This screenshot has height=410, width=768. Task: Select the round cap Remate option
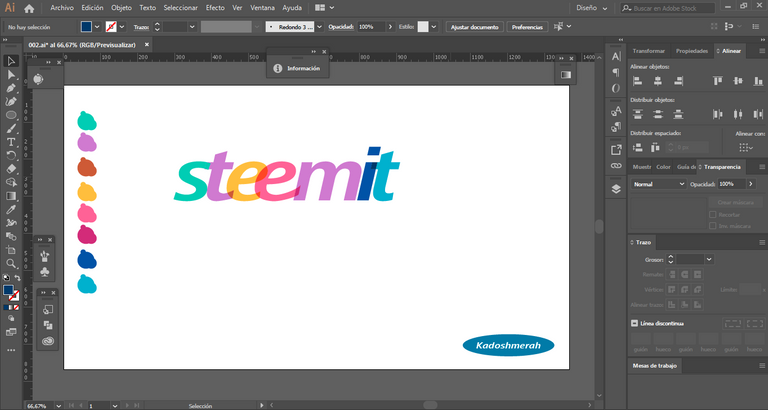click(685, 275)
